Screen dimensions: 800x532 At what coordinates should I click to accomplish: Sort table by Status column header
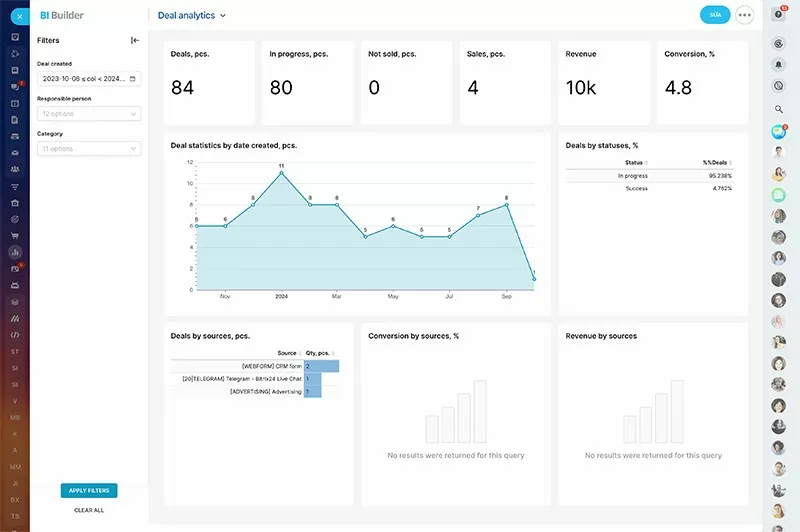coord(634,162)
